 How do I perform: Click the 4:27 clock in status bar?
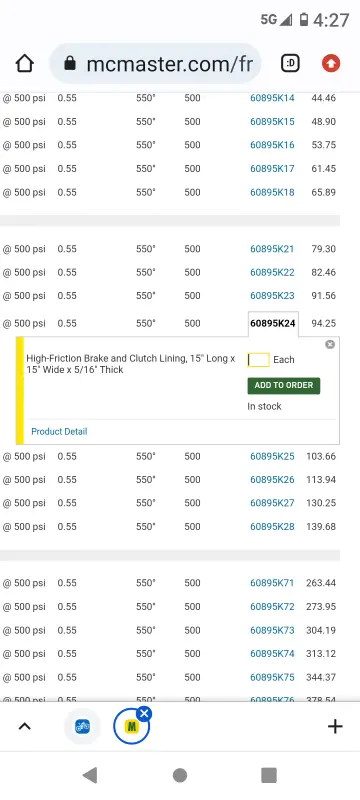331,20
